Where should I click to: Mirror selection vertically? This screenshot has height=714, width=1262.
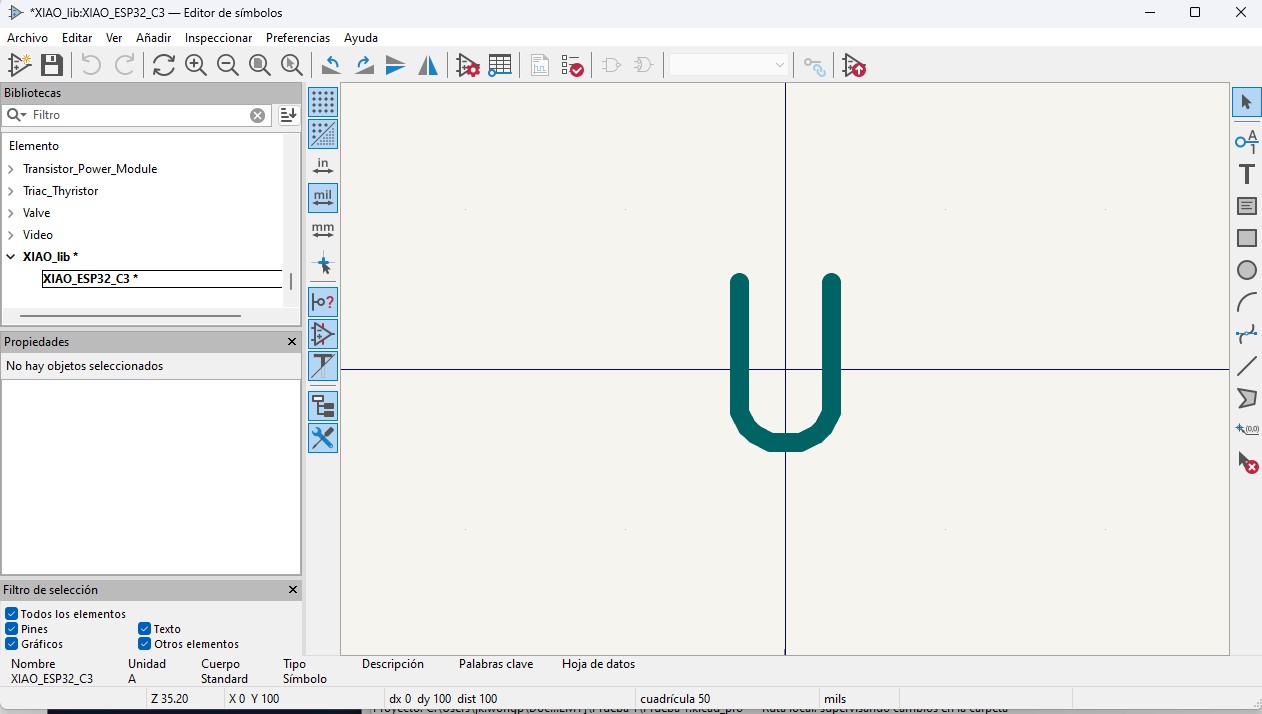[x=396, y=65]
